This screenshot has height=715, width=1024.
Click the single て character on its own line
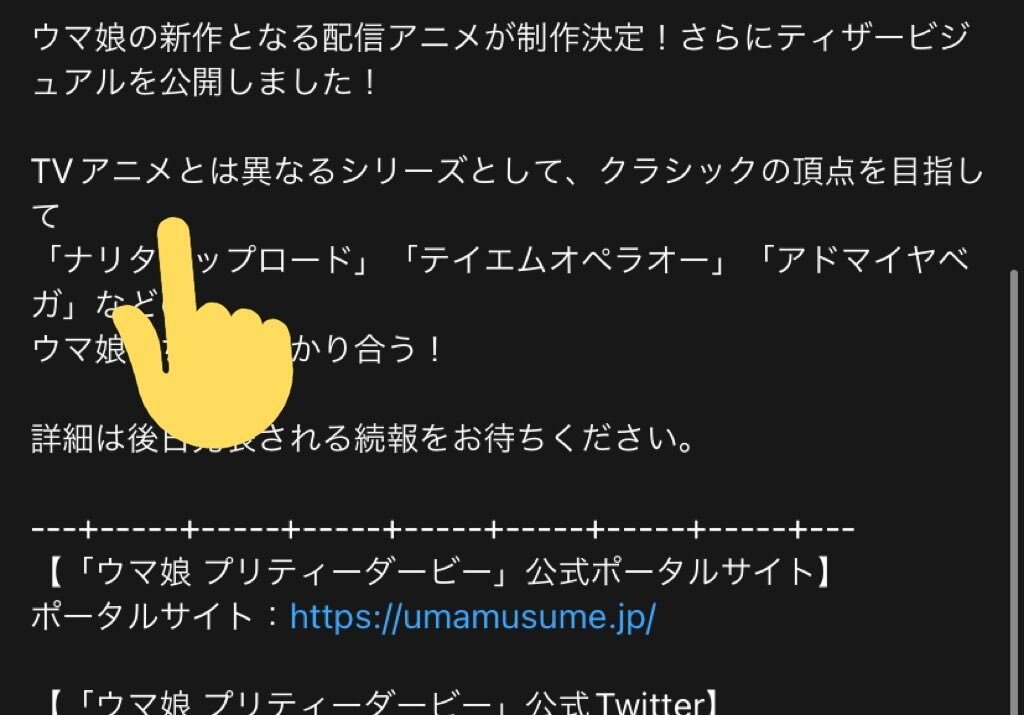[46, 215]
